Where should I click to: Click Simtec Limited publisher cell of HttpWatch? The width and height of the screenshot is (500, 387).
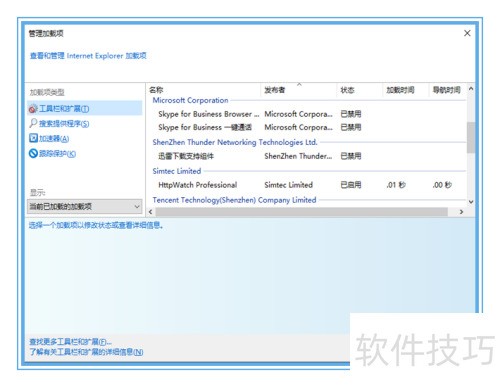click(x=289, y=185)
